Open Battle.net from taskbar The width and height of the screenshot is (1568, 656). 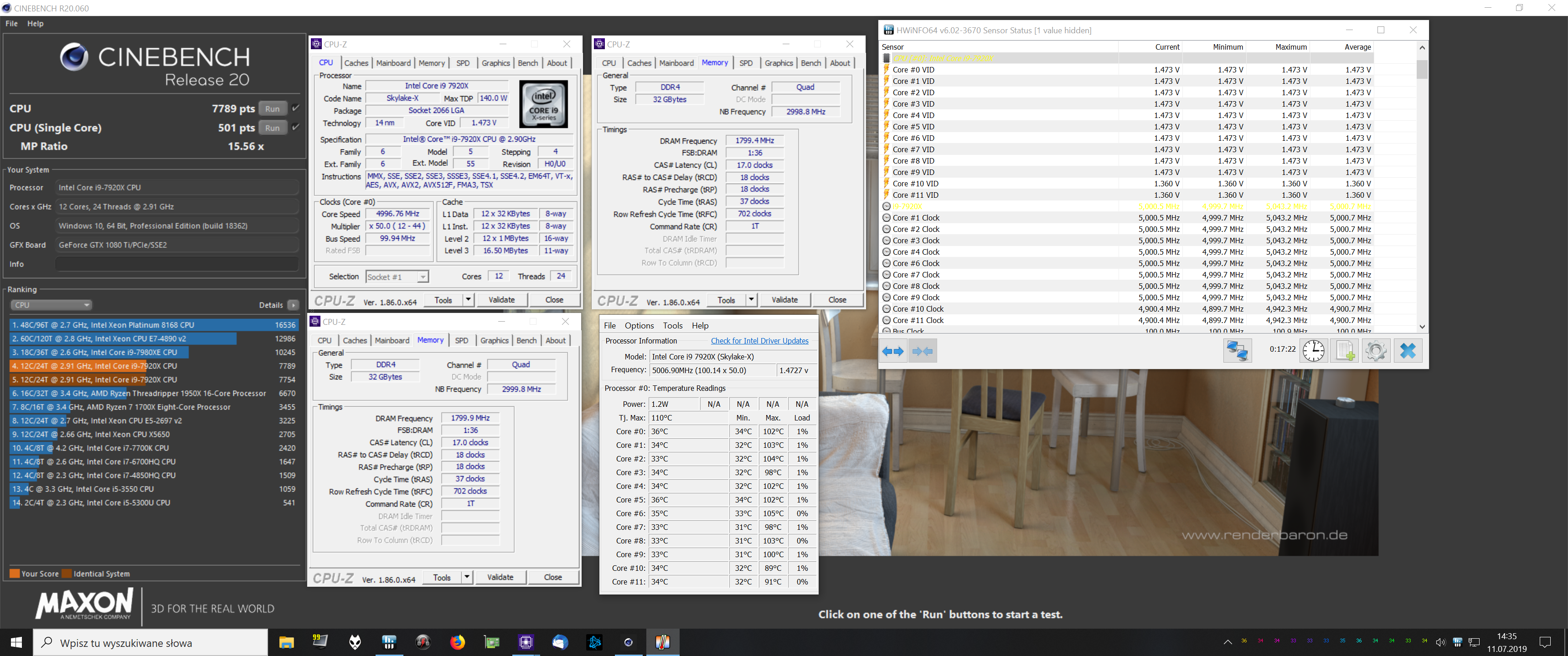(594, 642)
